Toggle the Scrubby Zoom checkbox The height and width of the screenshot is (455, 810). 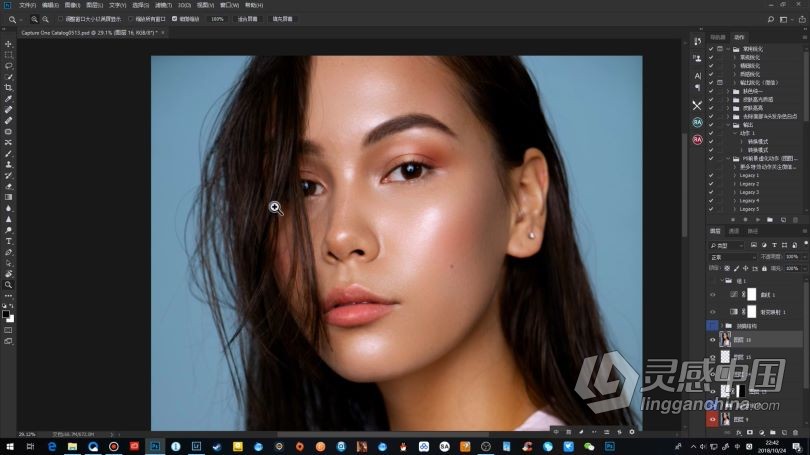(175, 19)
